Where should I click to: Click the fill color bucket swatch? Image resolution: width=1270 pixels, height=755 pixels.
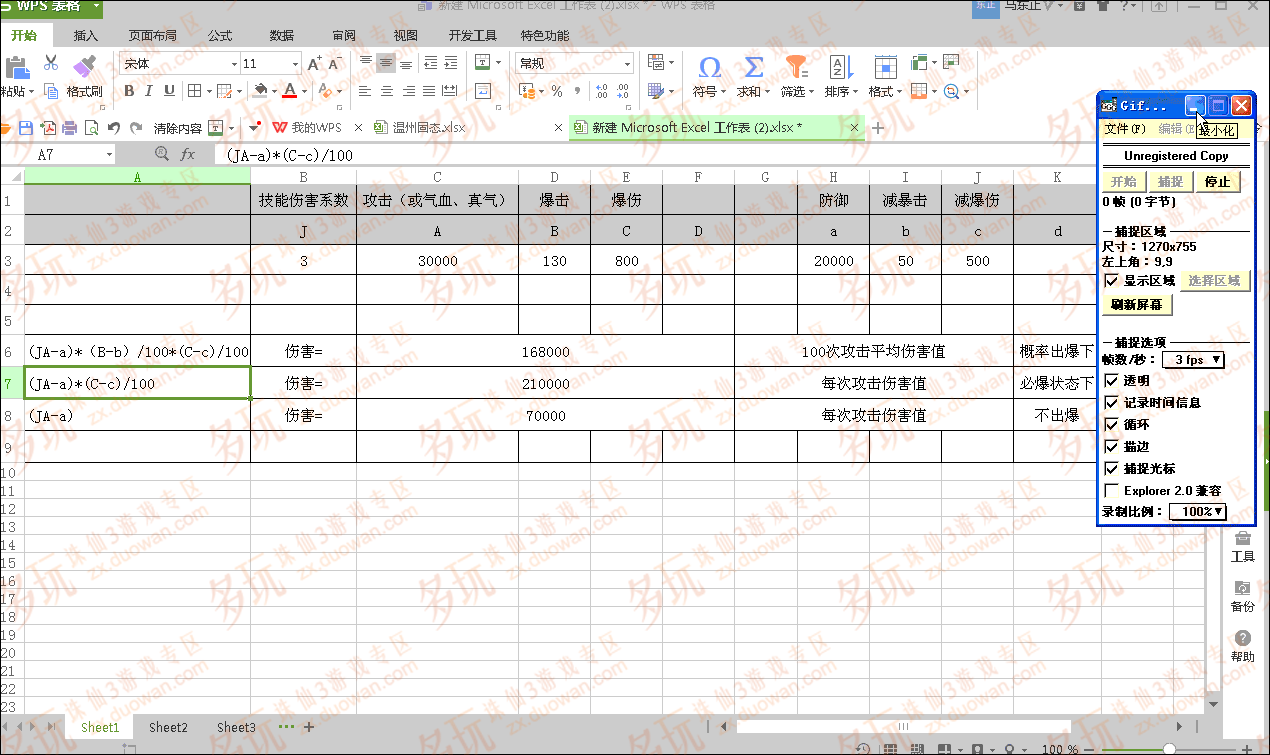pyautogui.click(x=260, y=91)
